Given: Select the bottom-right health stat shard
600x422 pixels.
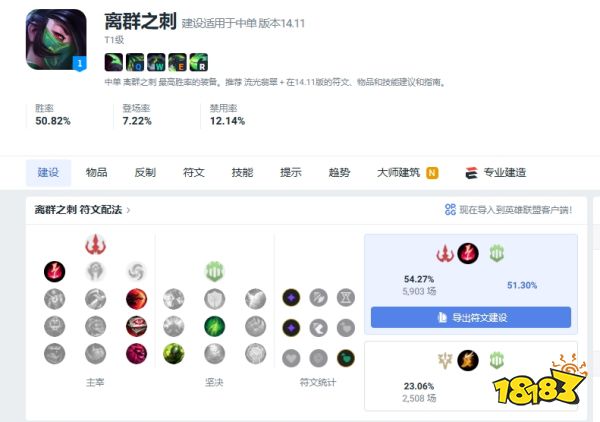Looking at the screenshot, I should pos(346,358).
